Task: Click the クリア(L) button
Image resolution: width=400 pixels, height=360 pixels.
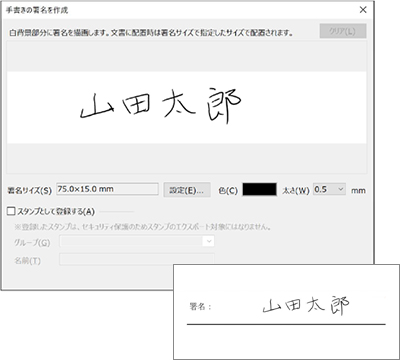Action: [x=343, y=31]
